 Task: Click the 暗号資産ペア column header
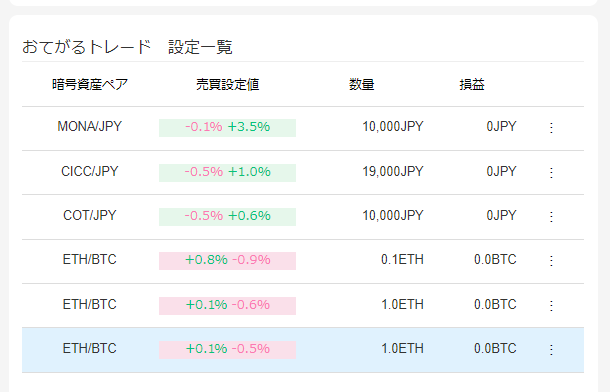point(90,84)
